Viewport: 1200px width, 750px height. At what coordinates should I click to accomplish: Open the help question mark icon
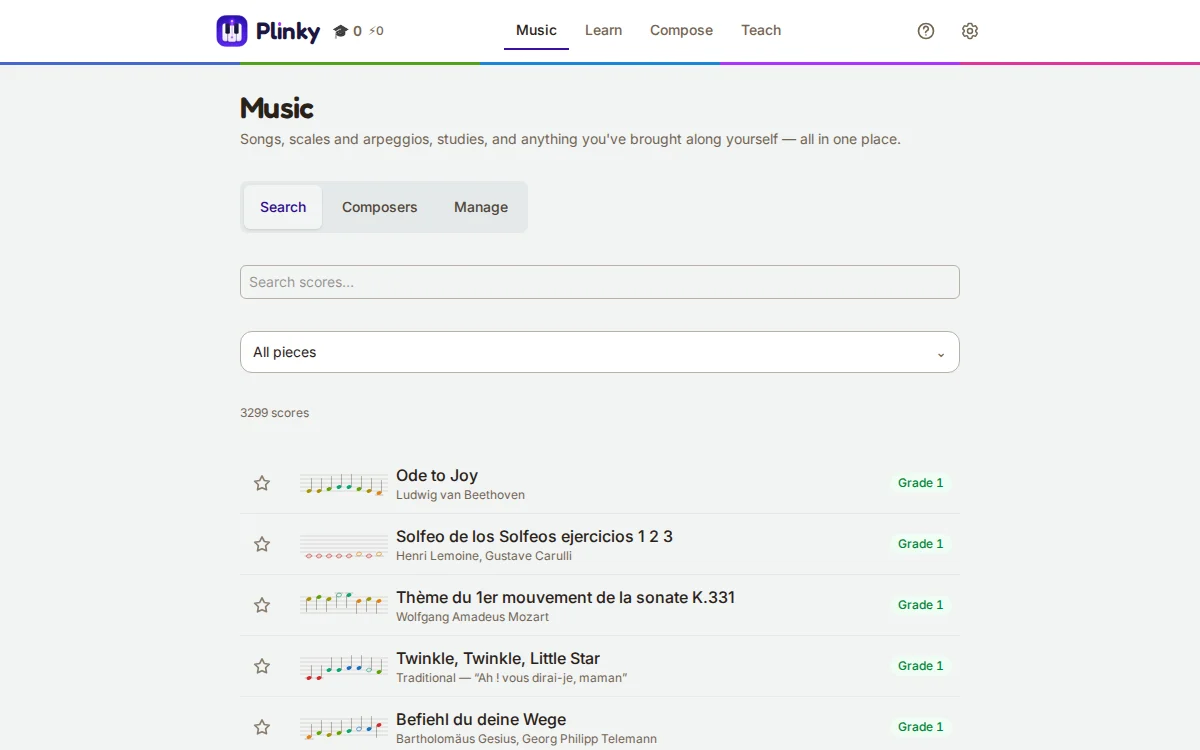[x=926, y=31]
